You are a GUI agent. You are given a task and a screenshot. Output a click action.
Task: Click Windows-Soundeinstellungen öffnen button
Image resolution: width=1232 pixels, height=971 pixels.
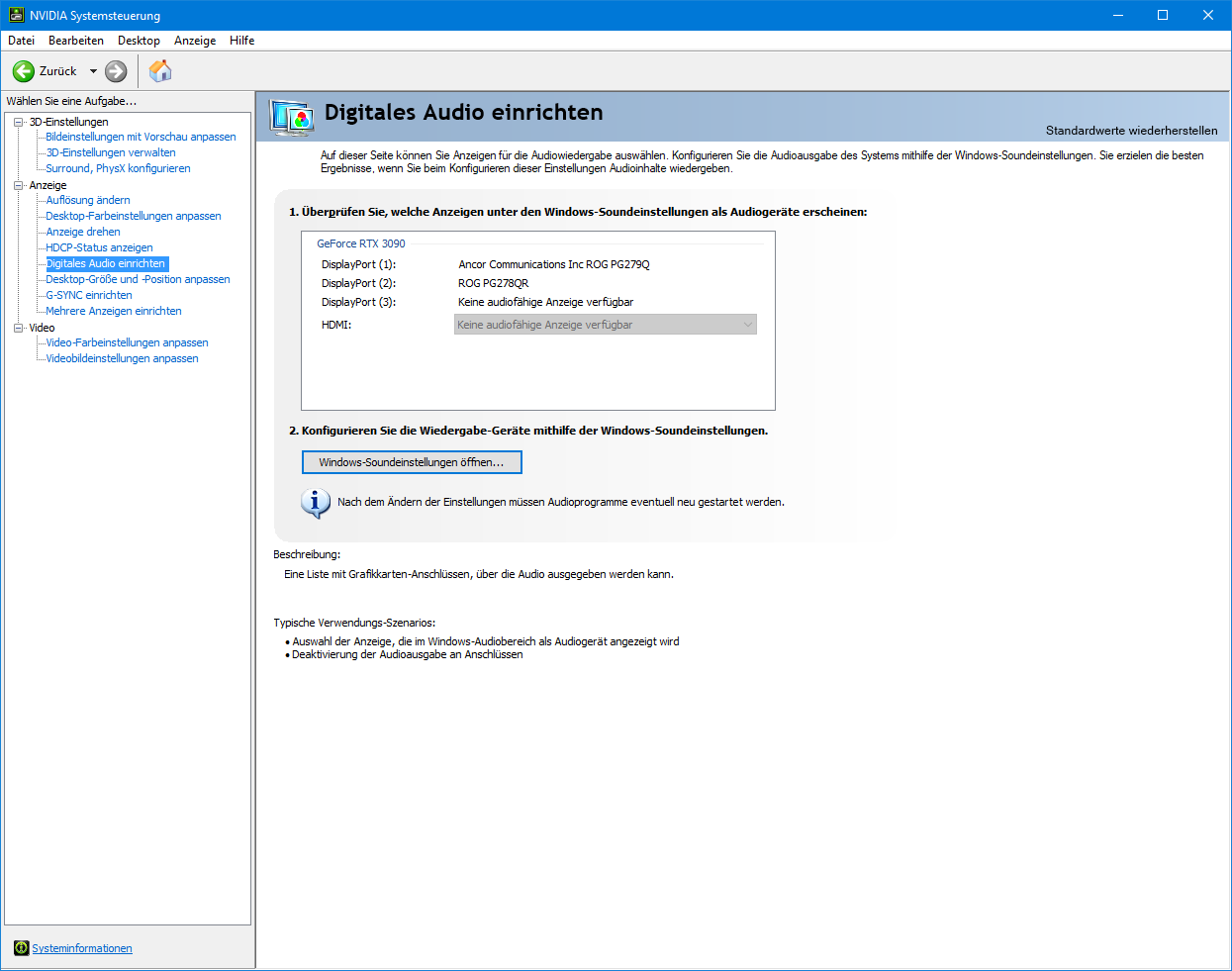coord(412,462)
